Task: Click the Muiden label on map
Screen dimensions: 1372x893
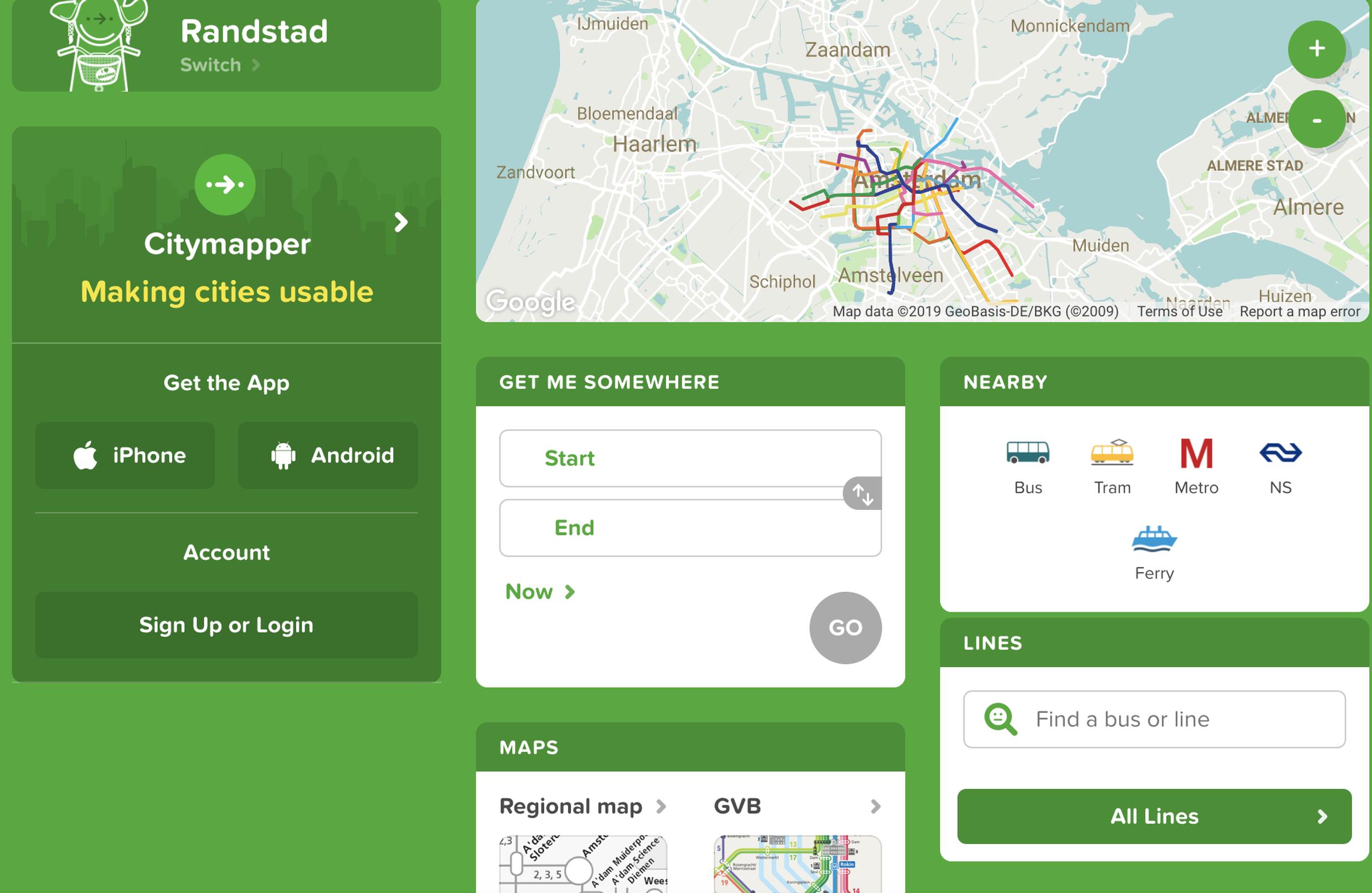Action: coord(1101,246)
